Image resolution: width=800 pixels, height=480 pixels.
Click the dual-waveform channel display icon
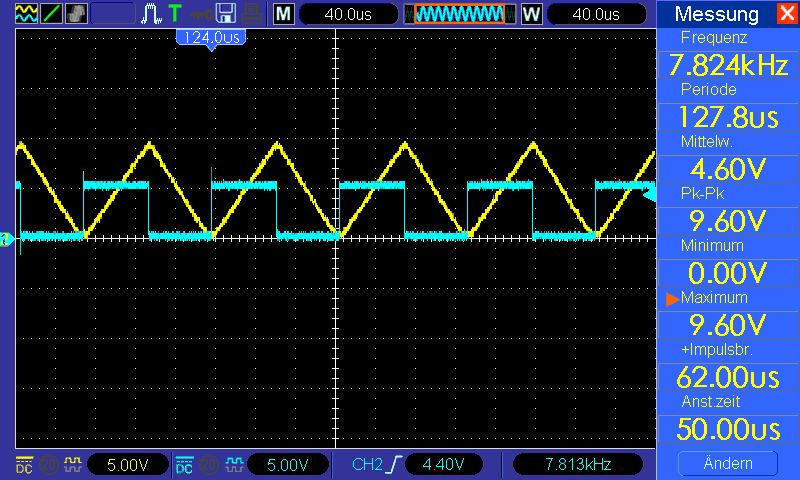coord(26,13)
